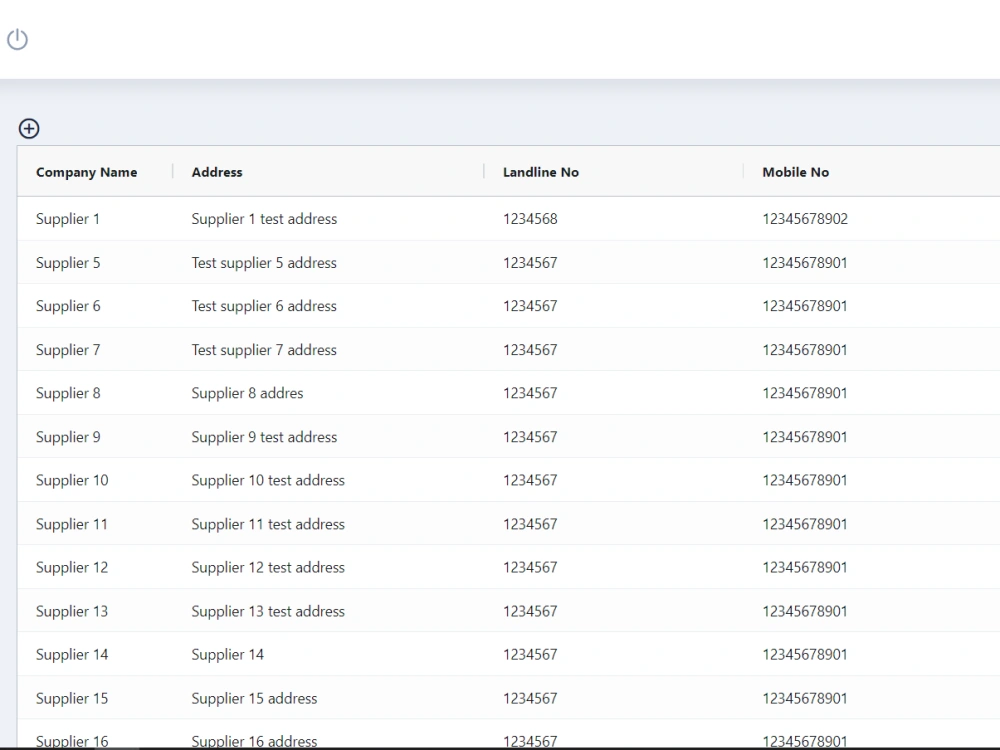
Task: Select the Supplier 9 company name cell
Action: click(68, 438)
